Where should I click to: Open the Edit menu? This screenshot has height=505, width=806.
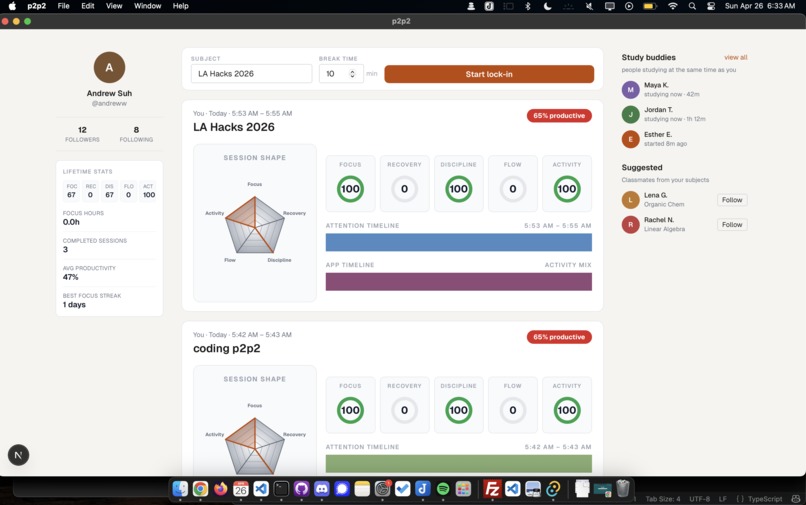point(88,6)
